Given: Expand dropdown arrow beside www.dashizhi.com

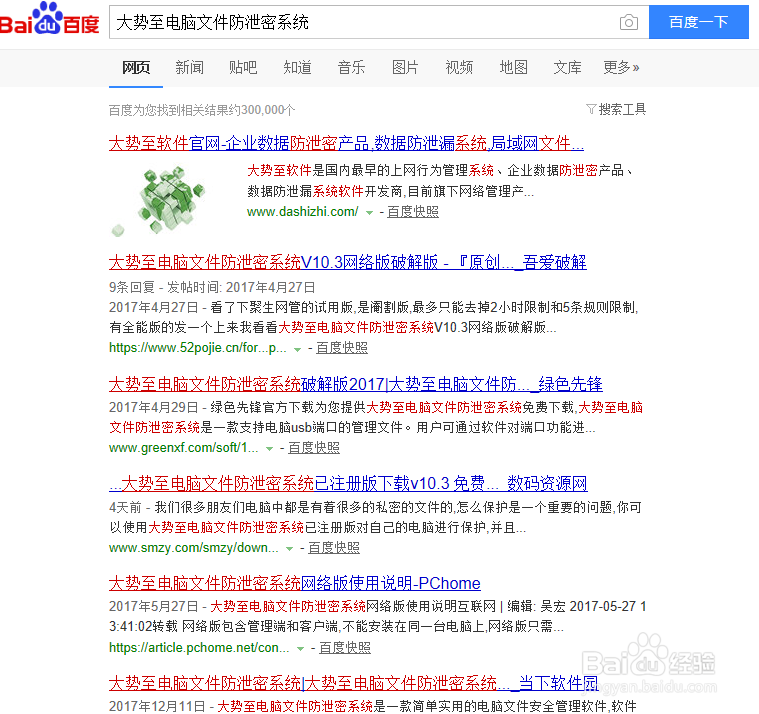Looking at the screenshot, I should (369, 213).
